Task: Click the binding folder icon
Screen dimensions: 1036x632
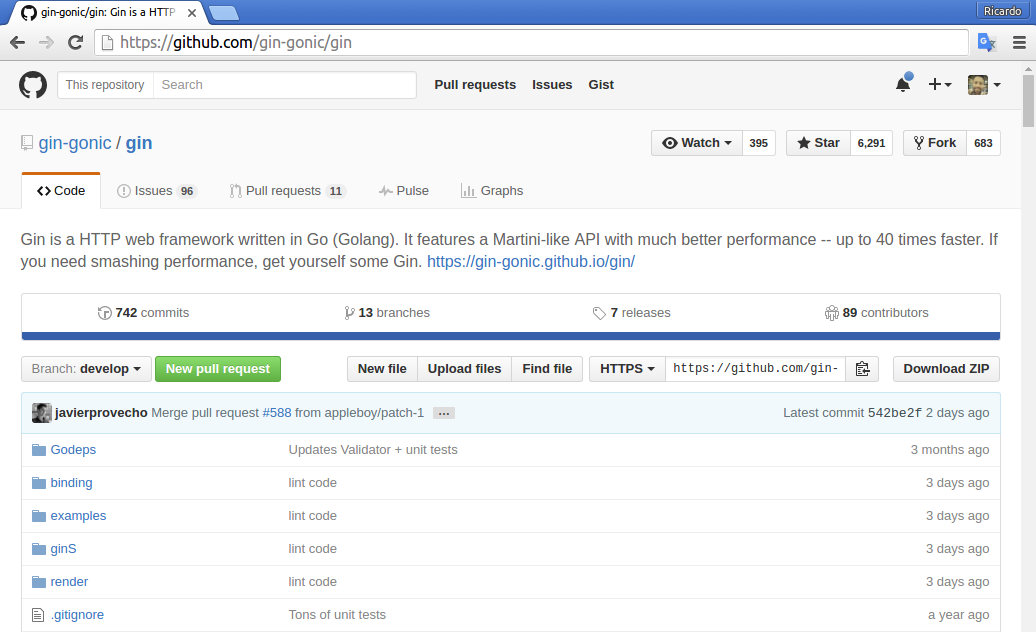Action: (x=39, y=483)
